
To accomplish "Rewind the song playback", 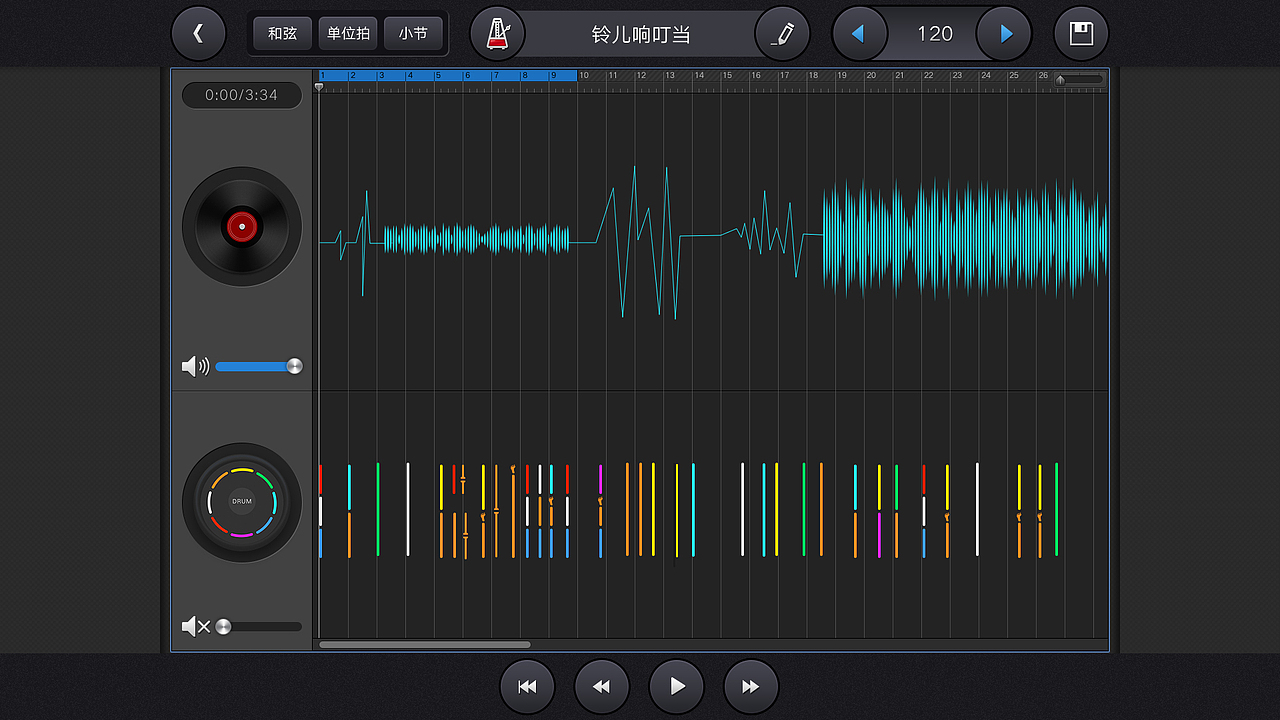I will 602,687.
